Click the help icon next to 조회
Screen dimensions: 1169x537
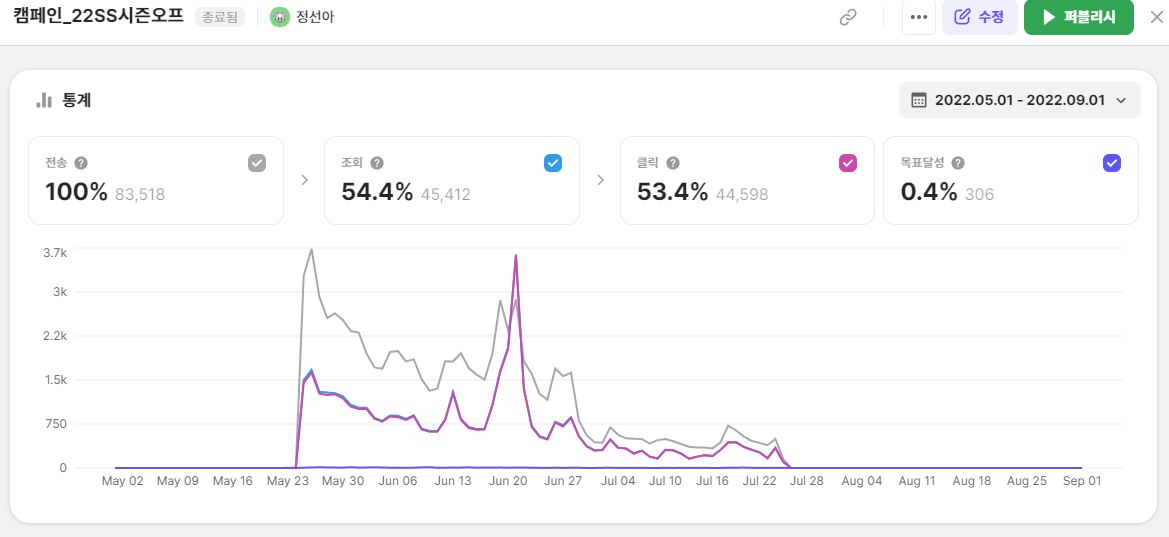pos(377,163)
